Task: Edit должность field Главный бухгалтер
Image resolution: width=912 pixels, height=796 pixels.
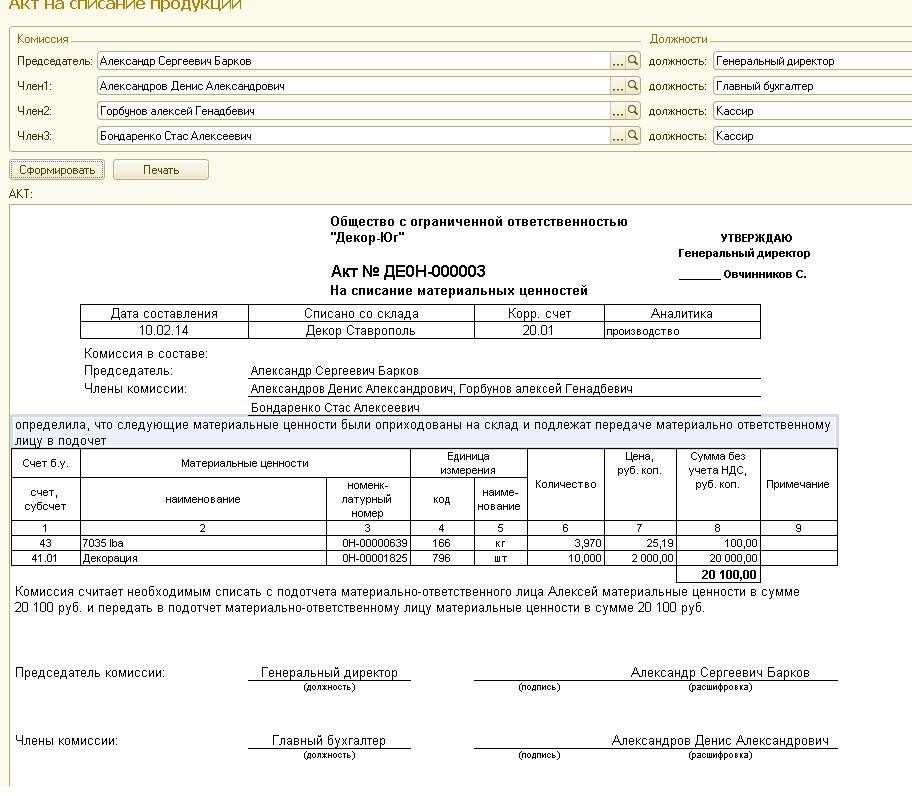Action: click(x=813, y=85)
